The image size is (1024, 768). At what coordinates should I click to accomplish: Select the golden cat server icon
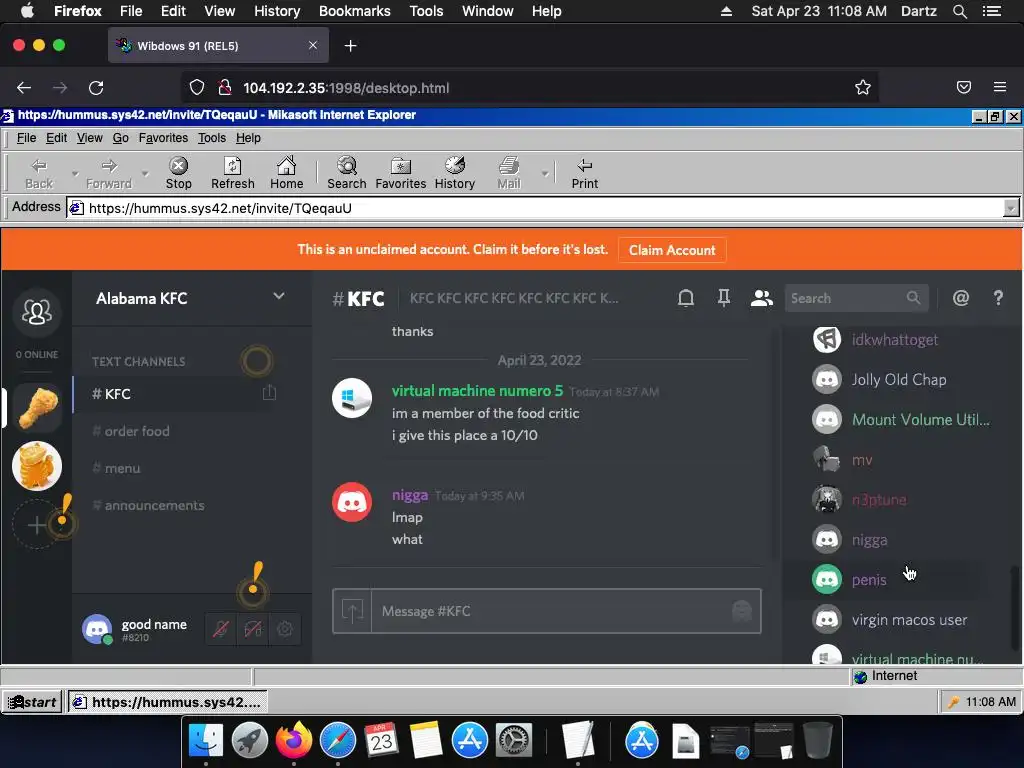37,466
